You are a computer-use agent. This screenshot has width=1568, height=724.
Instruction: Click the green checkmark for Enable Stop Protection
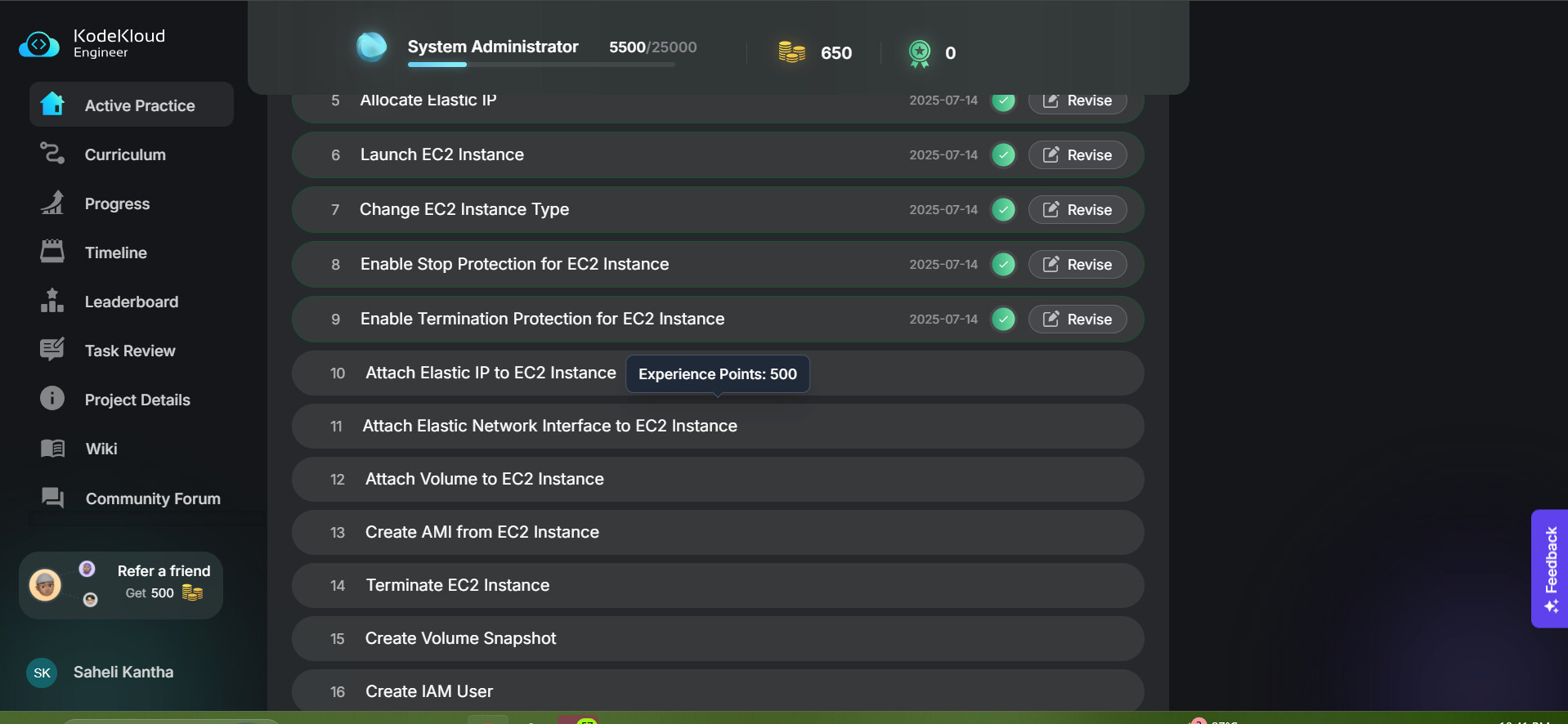point(1003,265)
